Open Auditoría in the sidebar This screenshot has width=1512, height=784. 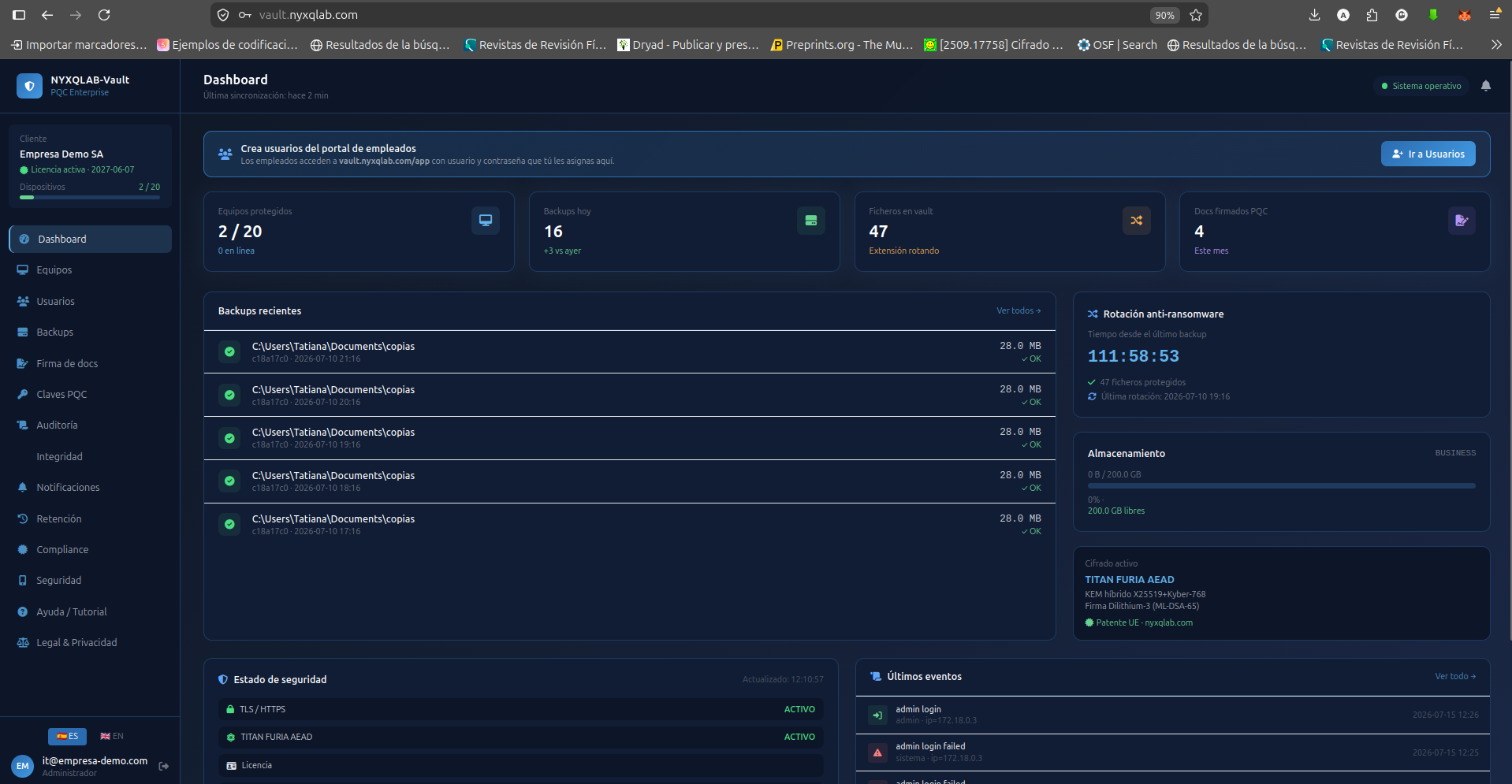coord(91,425)
